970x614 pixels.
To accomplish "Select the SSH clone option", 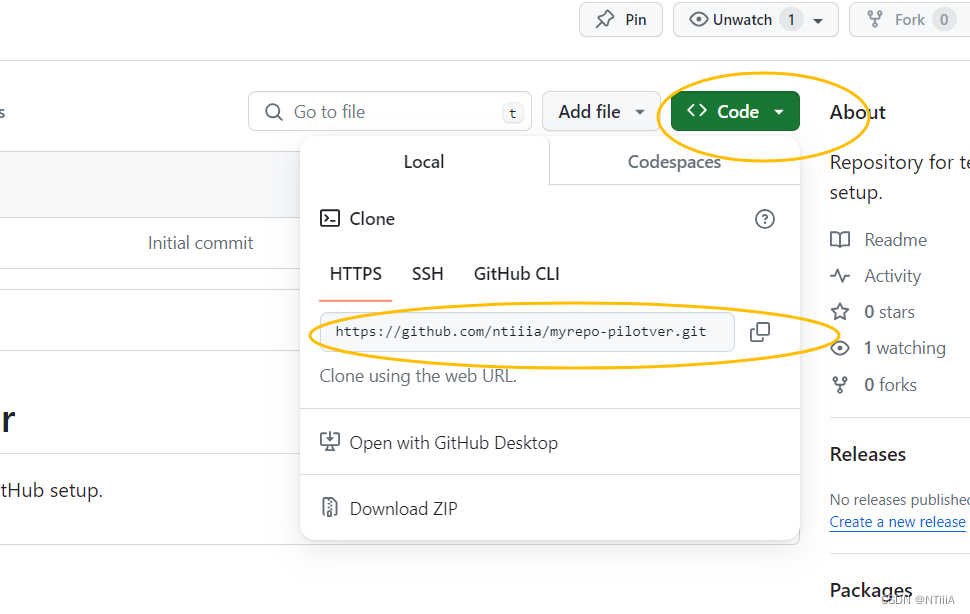I will (x=427, y=274).
